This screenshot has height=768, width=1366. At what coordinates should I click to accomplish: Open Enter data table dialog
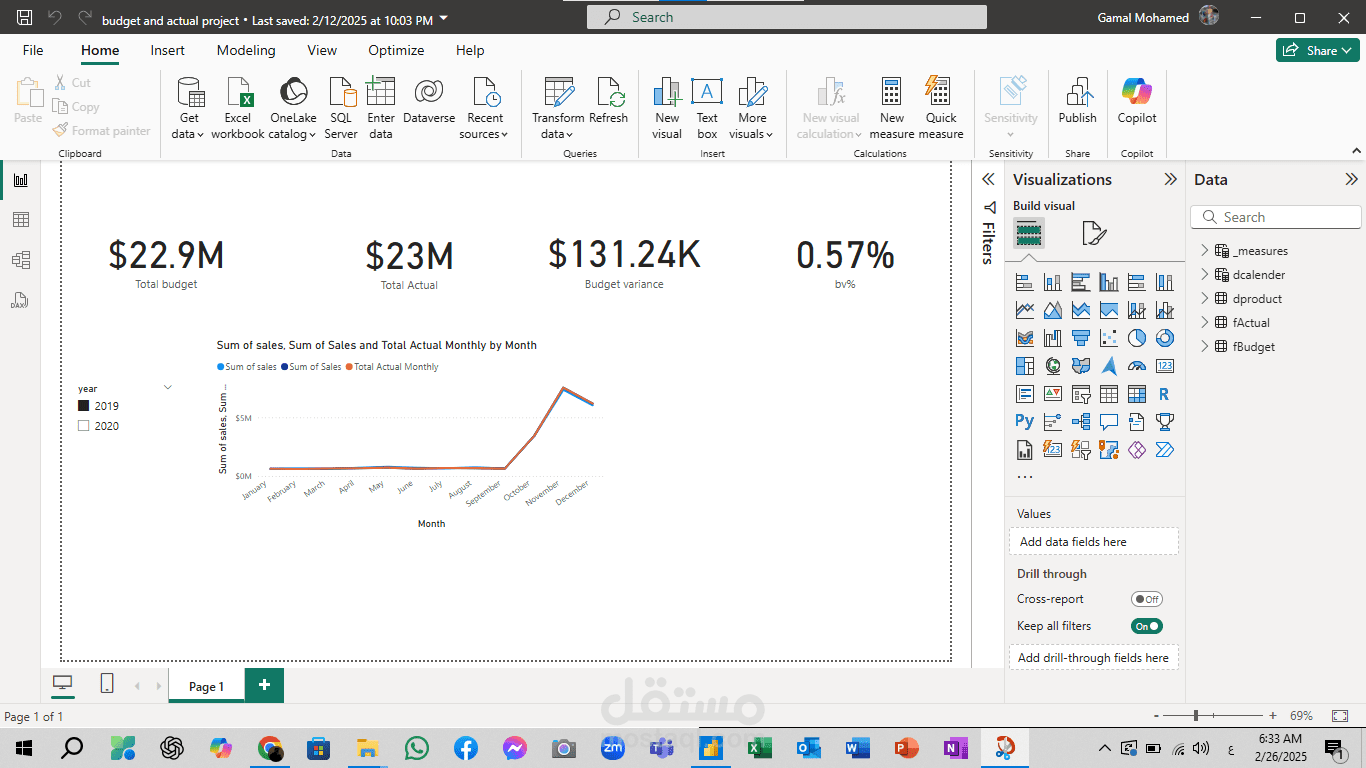381,108
